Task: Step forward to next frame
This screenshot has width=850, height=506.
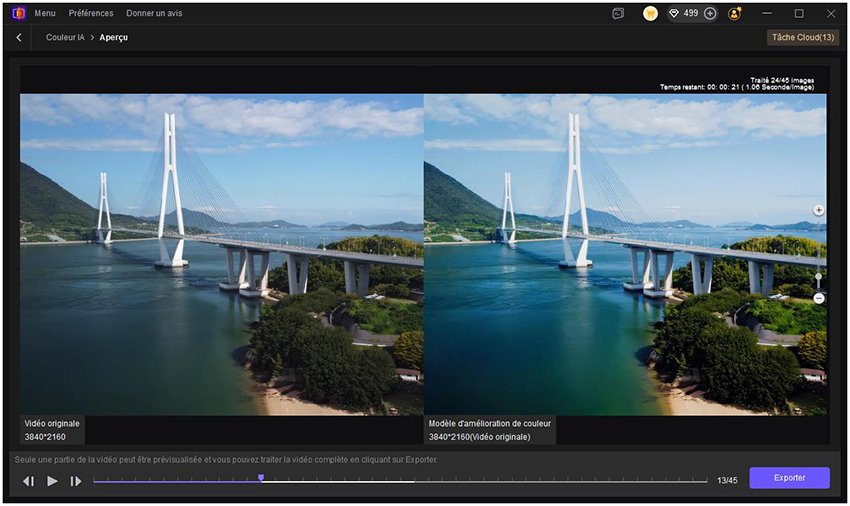Action: 76,481
